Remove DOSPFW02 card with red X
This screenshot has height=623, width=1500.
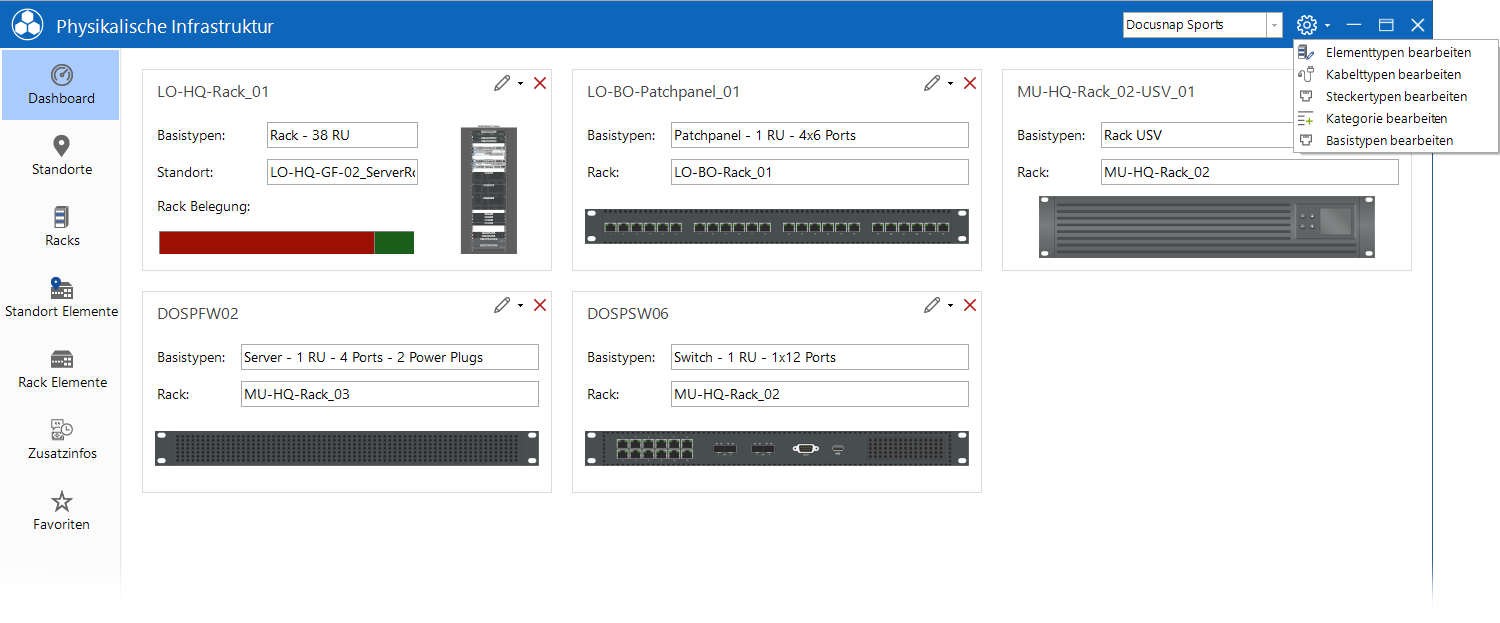(x=540, y=305)
